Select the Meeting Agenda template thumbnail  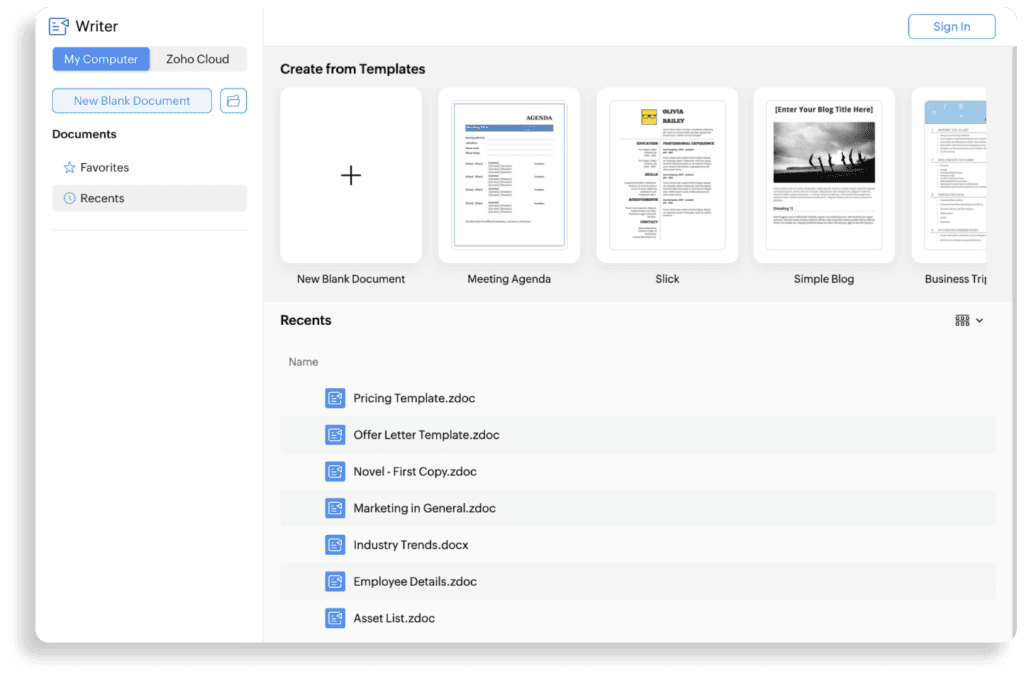[509, 175]
